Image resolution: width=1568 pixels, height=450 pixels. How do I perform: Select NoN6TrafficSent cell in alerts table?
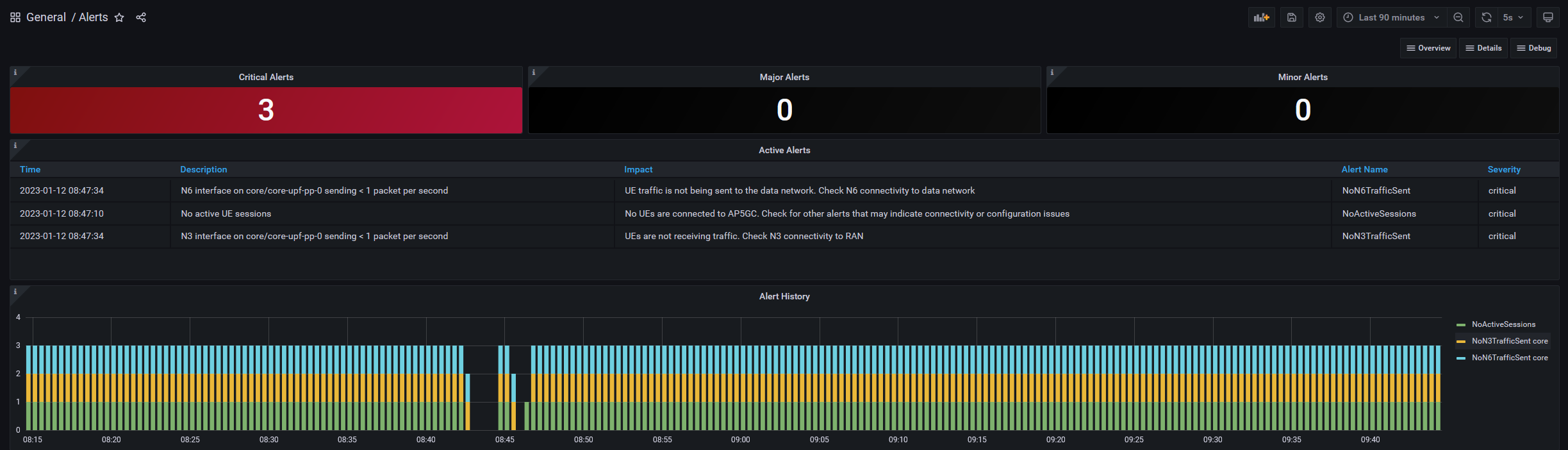pos(1404,190)
